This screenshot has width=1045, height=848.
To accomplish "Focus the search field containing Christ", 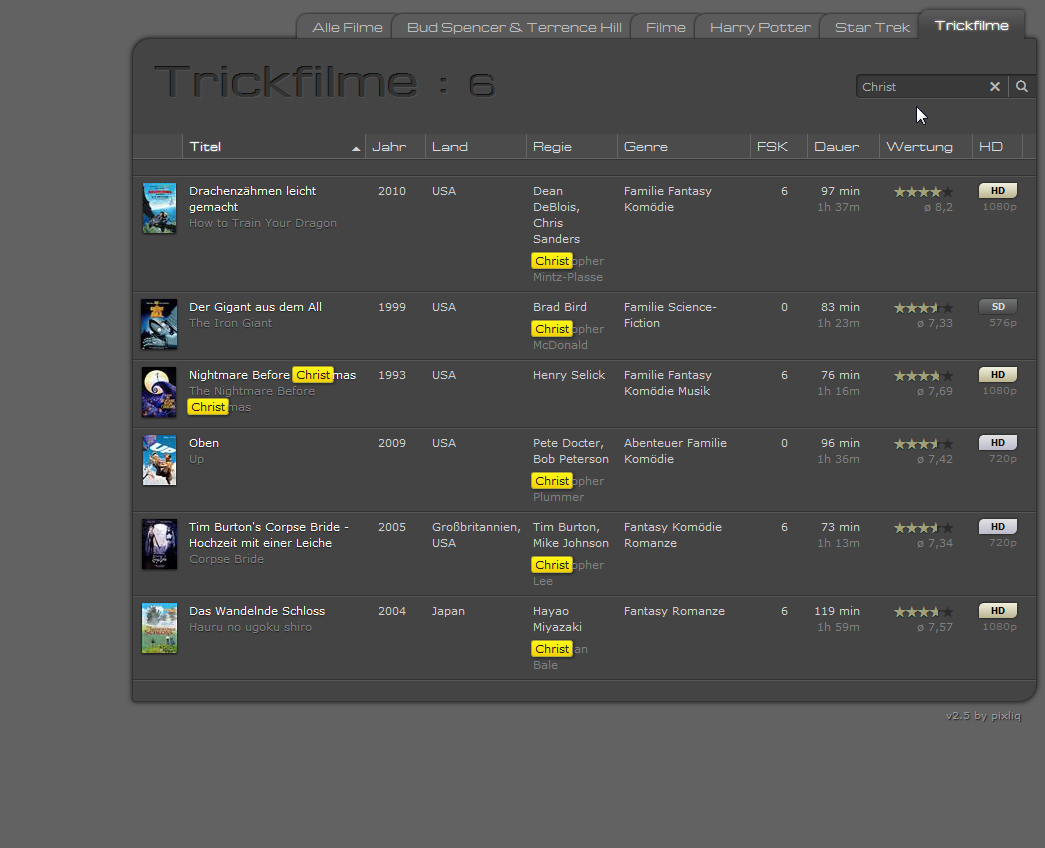I will tap(922, 87).
